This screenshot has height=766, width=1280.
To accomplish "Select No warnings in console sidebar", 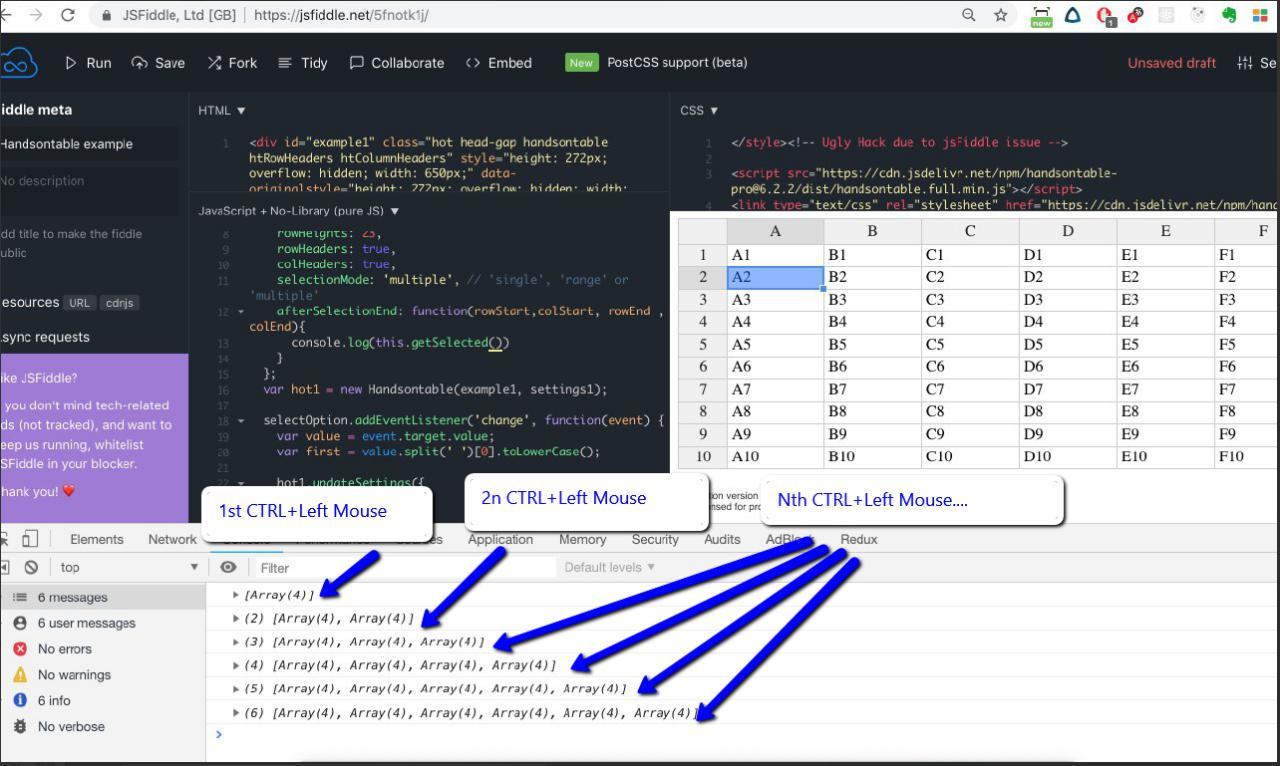I will point(103,675).
